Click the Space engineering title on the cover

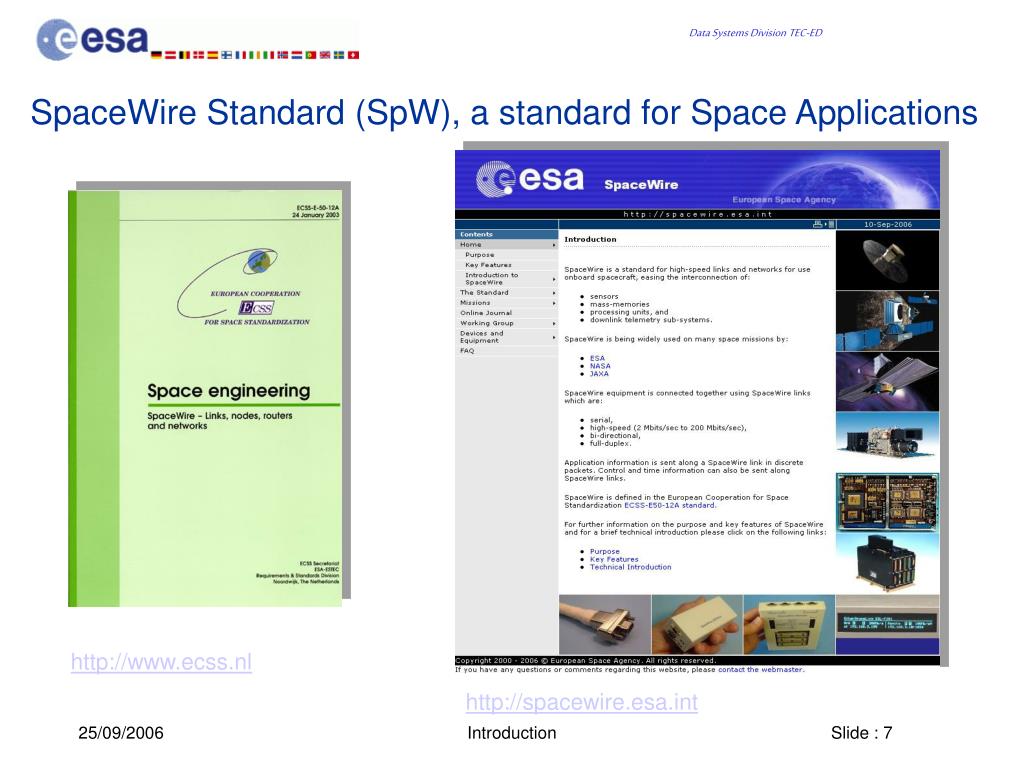[x=229, y=391]
